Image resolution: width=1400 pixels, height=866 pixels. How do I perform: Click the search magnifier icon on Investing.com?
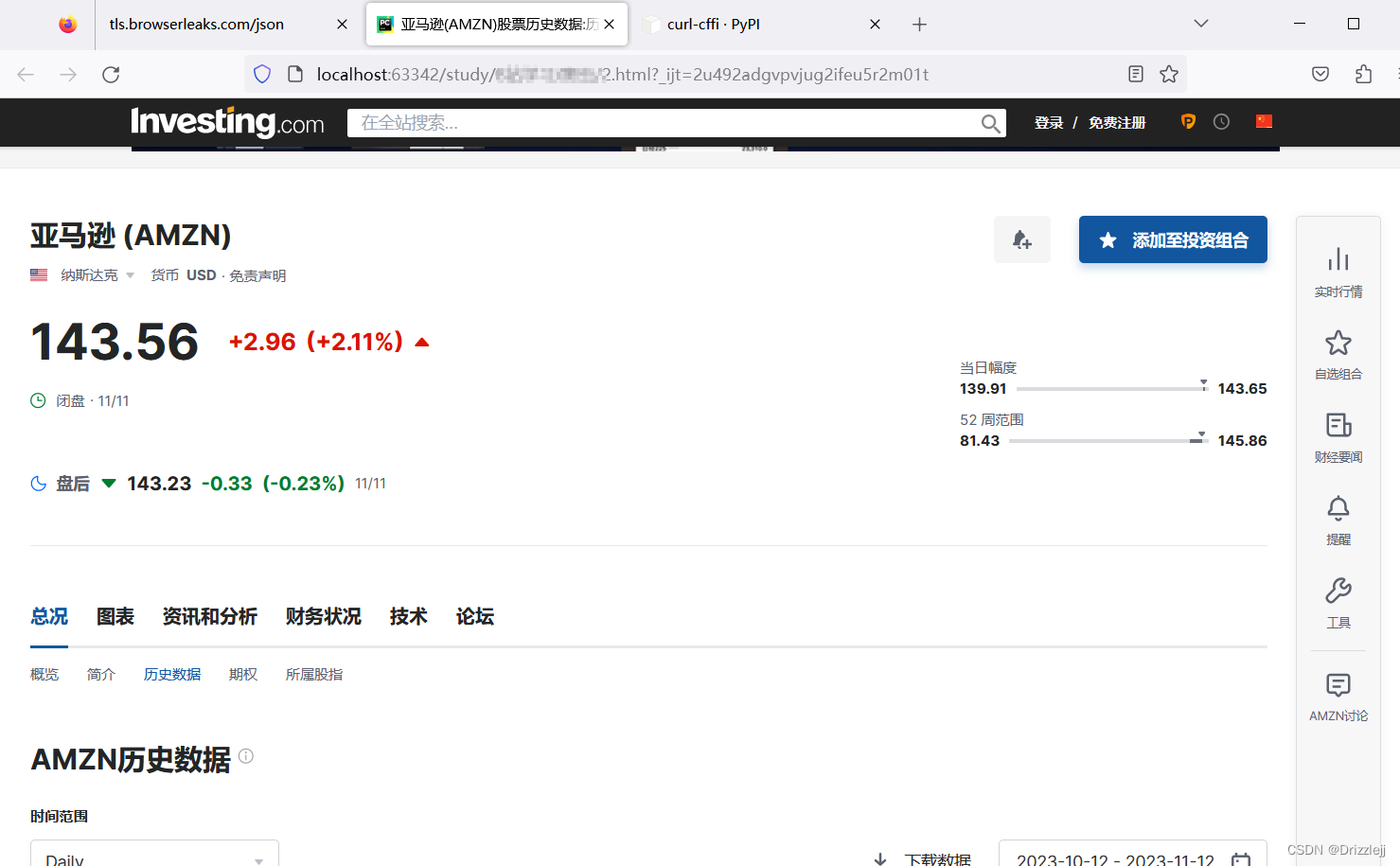[990, 123]
